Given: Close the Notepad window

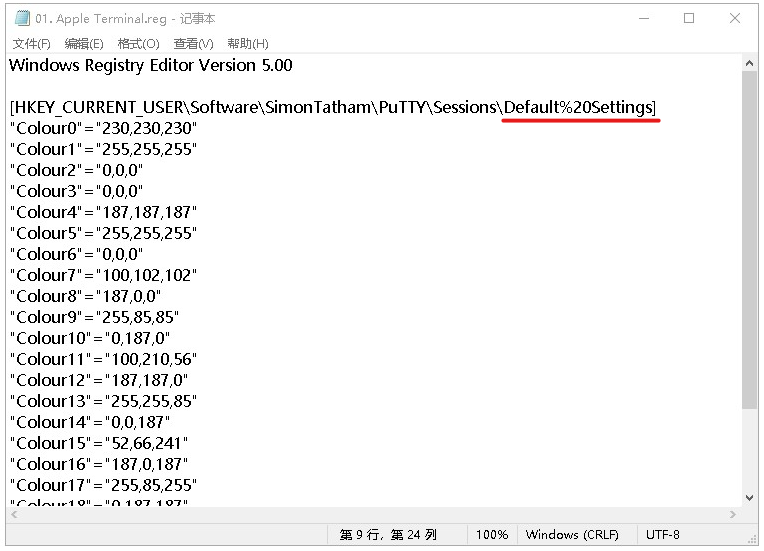Looking at the screenshot, I should 735,19.
